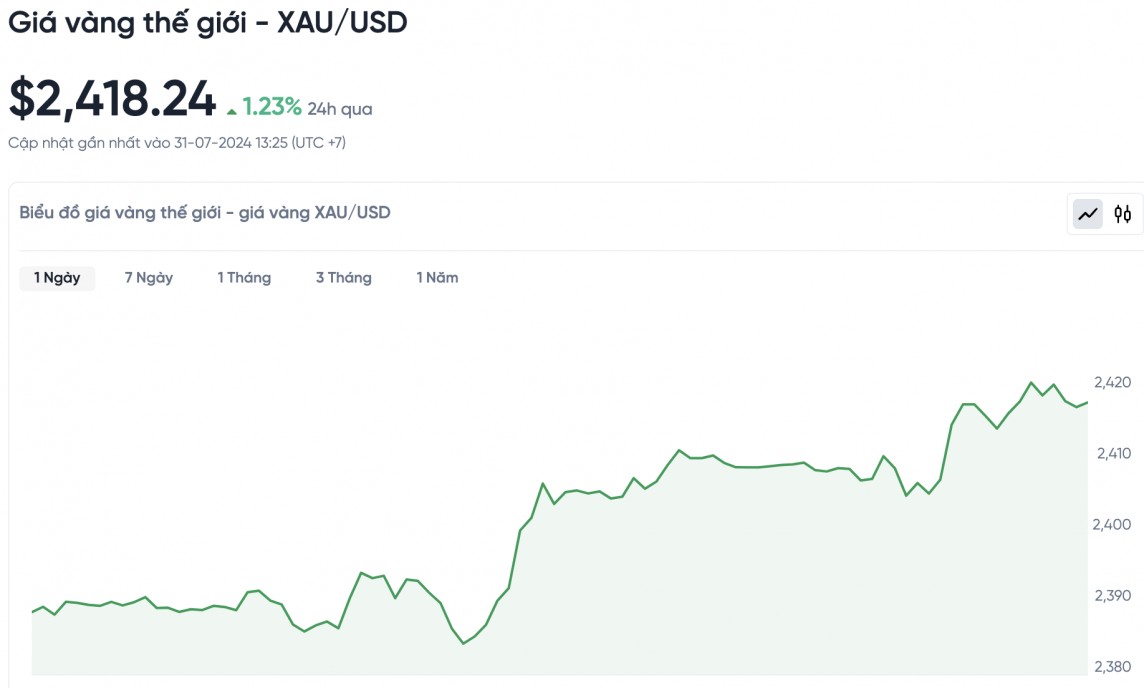
Task: Select the 1 Ngày time range tab
Action: (x=57, y=278)
